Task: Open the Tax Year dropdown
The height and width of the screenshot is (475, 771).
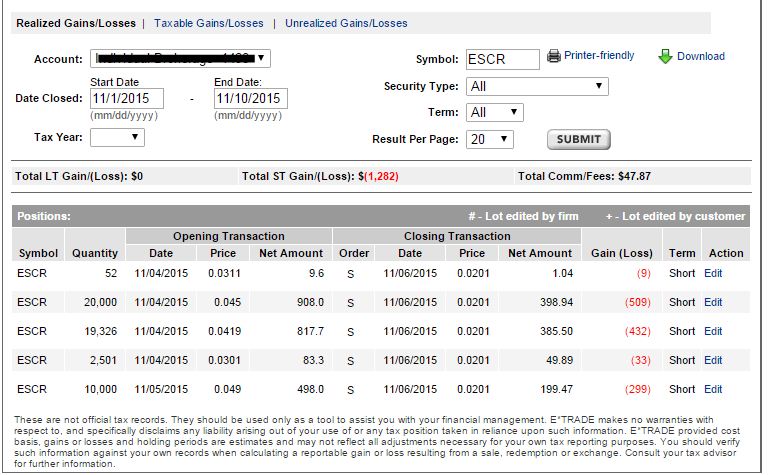Action: 117,137
